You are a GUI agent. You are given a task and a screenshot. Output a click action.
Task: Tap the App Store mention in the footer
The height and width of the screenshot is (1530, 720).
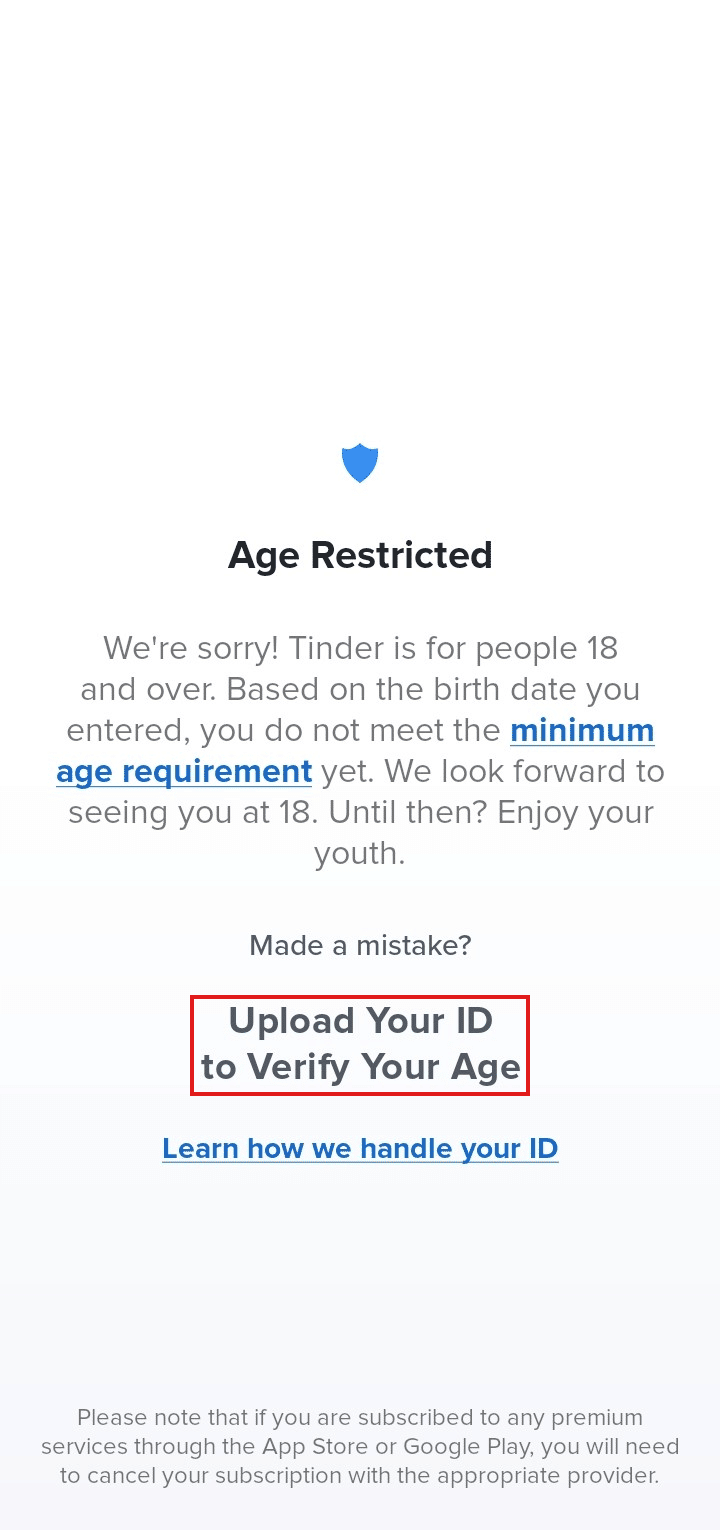coord(310,1447)
